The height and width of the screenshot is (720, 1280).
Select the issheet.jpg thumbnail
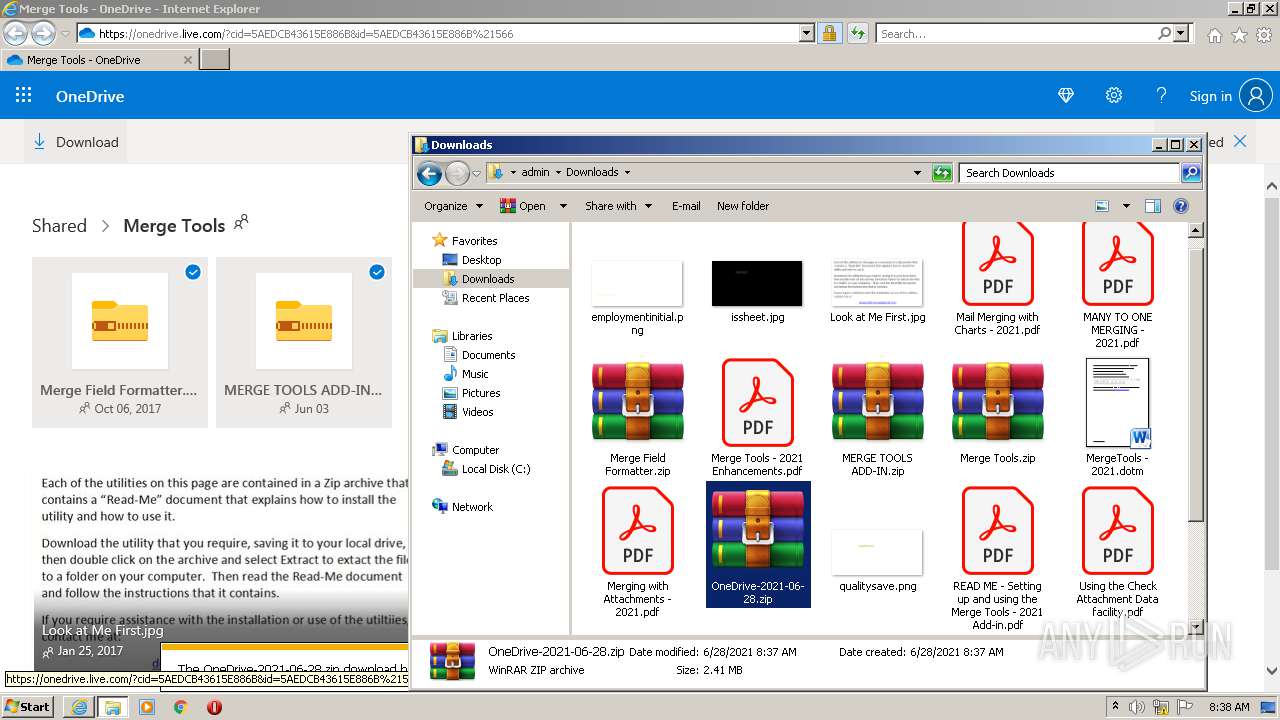click(x=757, y=284)
